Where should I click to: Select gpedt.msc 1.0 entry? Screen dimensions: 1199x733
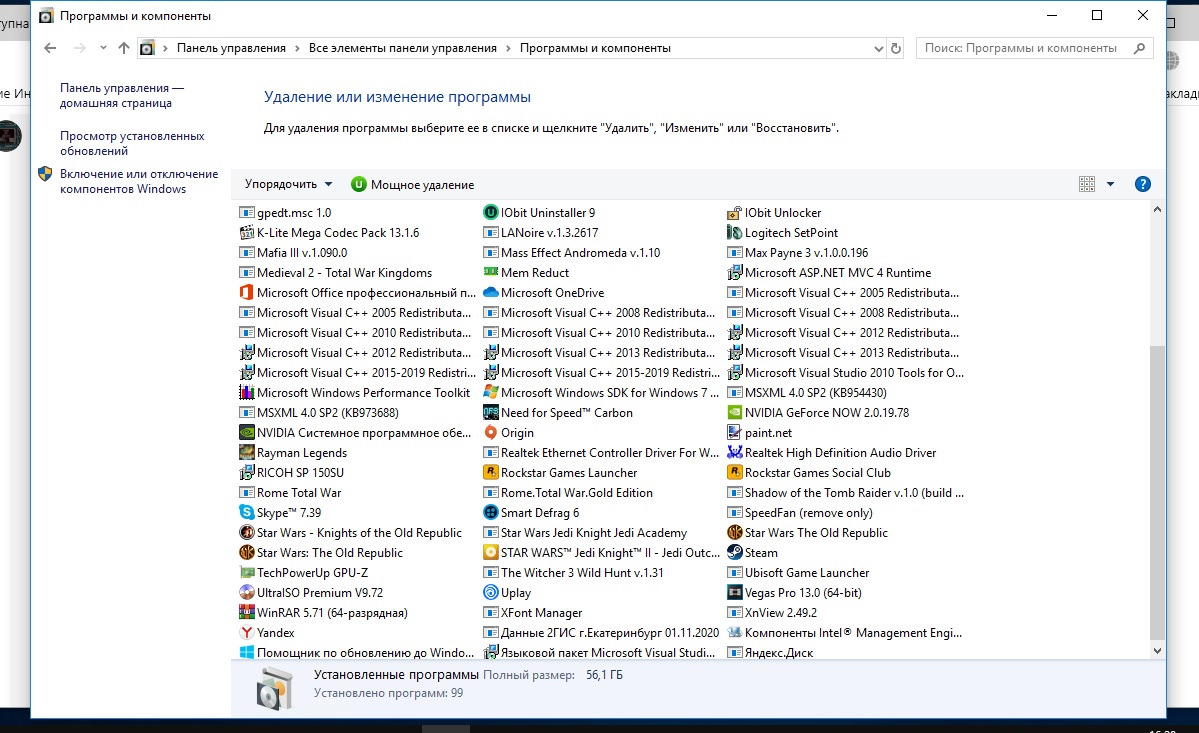[285, 212]
